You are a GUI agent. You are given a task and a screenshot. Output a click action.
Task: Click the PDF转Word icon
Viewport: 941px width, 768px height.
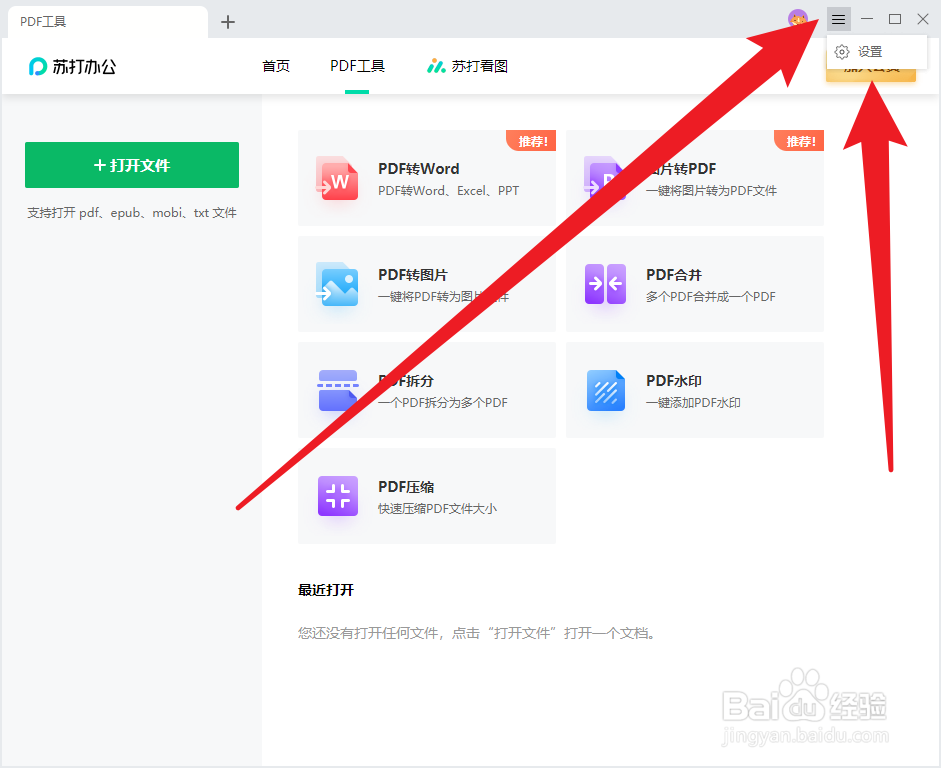(337, 178)
